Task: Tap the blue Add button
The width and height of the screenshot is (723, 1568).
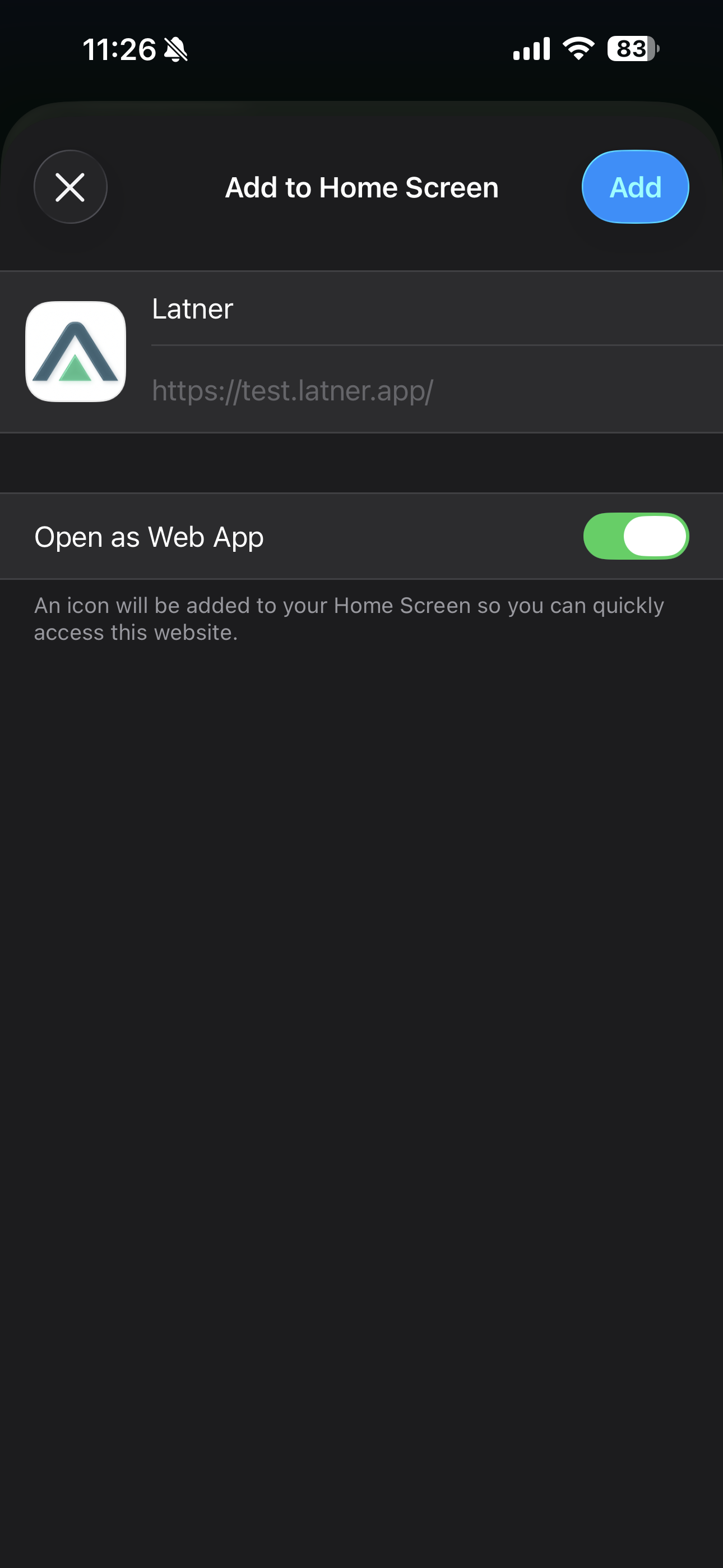Action: click(x=636, y=187)
